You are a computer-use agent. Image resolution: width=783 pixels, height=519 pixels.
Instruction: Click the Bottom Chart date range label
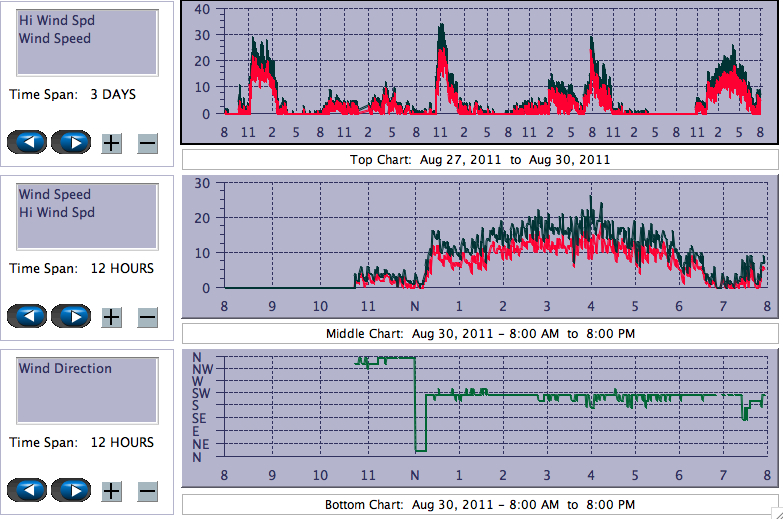480,505
